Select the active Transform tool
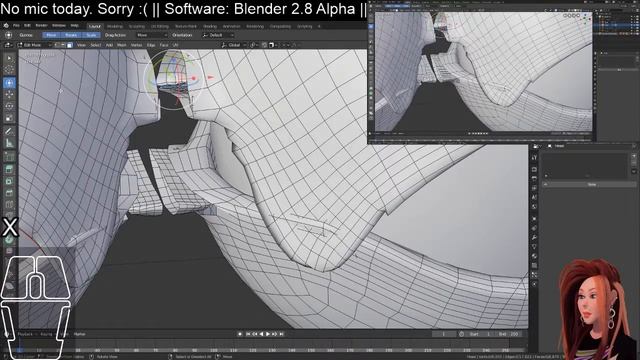640x360 pixels. pos(9,83)
